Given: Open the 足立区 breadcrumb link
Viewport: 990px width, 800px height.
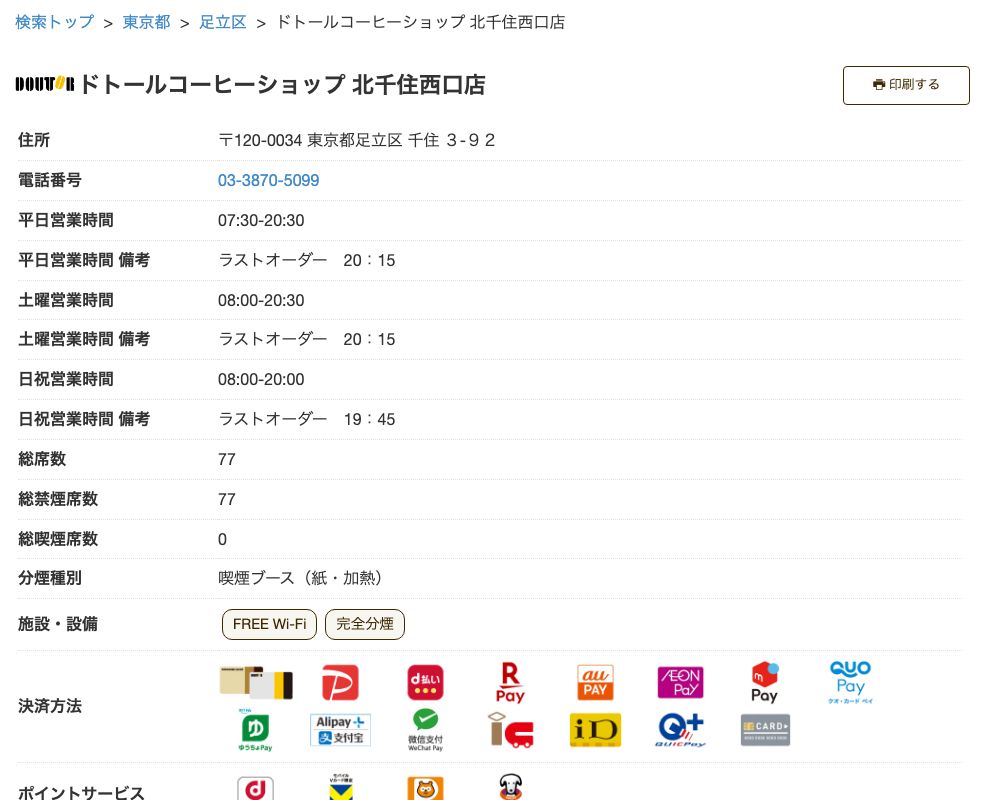Looking at the screenshot, I should click(223, 22).
